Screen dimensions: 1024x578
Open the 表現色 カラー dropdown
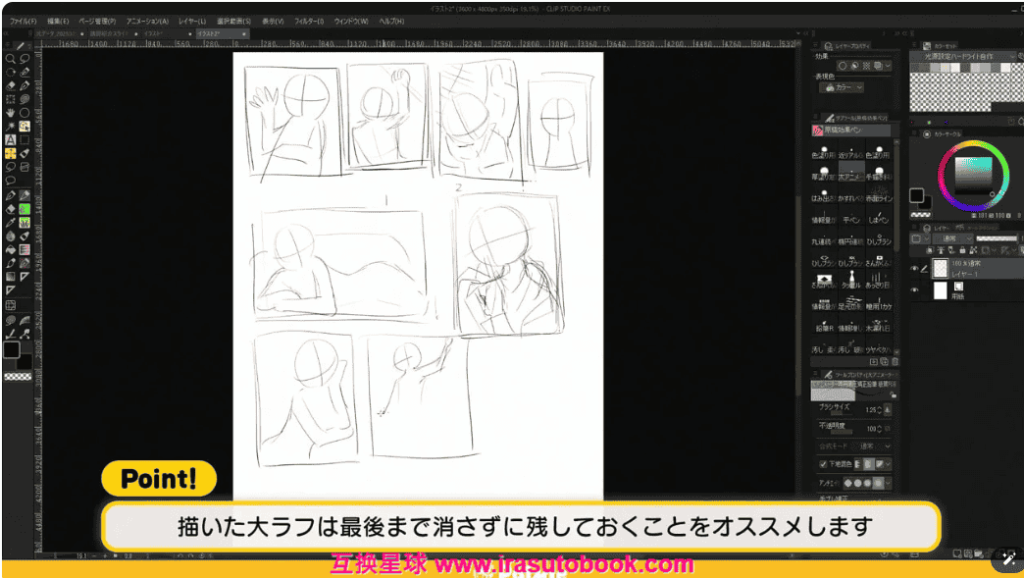point(842,88)
